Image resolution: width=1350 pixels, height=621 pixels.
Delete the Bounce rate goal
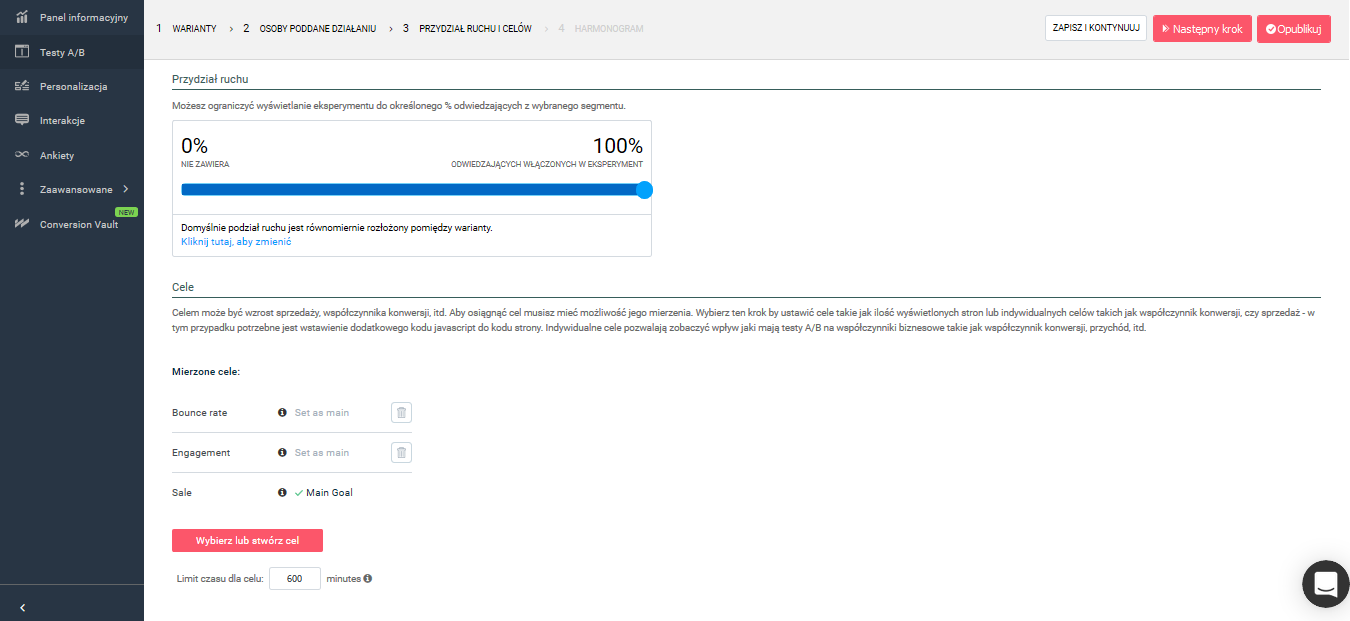(x=401, y=412)
